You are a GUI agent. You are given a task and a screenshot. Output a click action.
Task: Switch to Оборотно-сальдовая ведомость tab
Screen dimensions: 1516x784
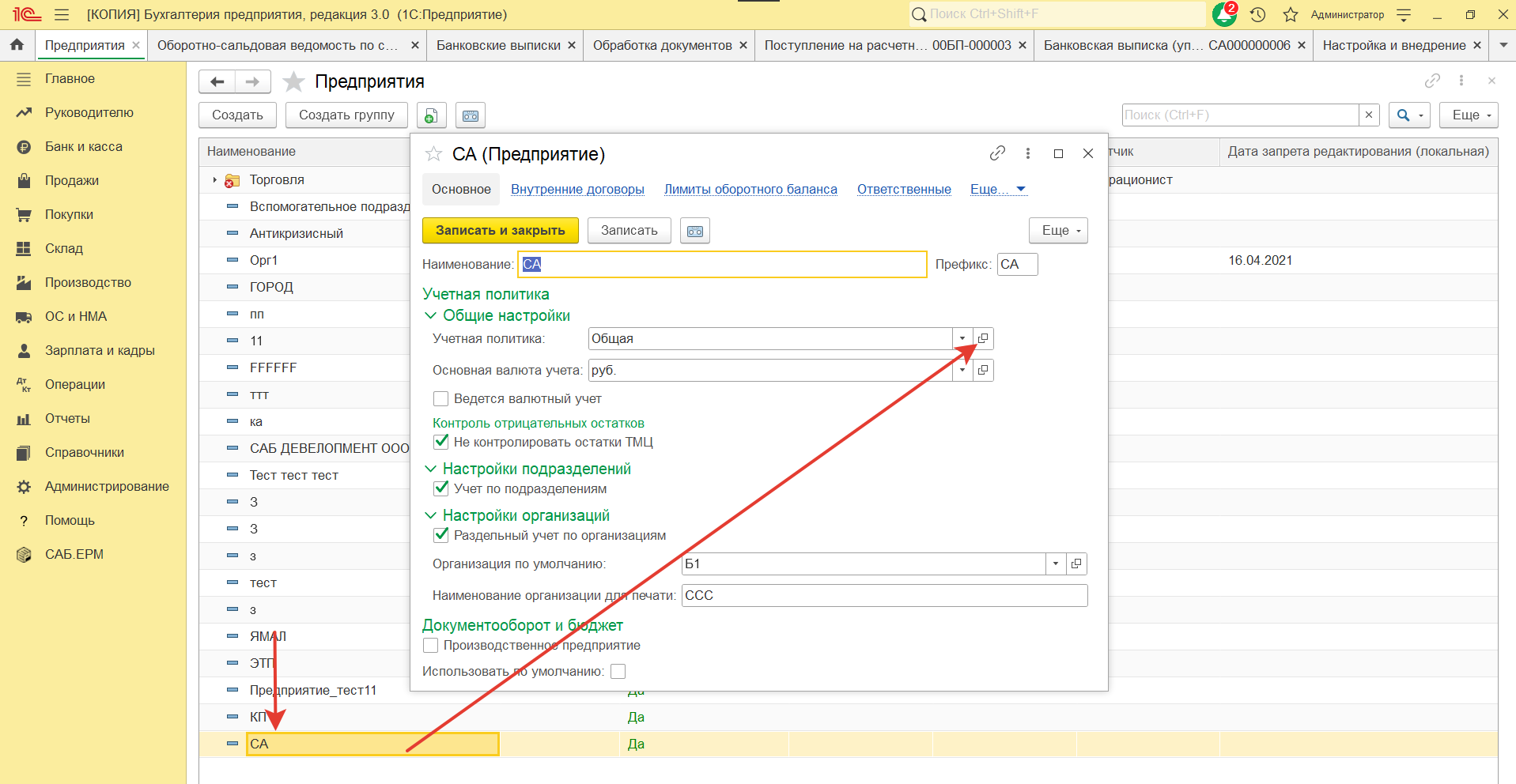point(278,45)
